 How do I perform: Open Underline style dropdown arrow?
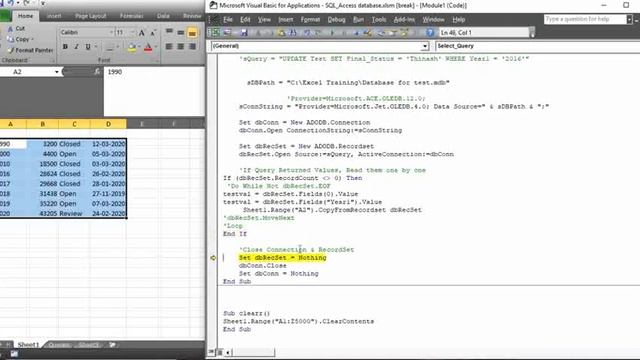pos(96,47)
